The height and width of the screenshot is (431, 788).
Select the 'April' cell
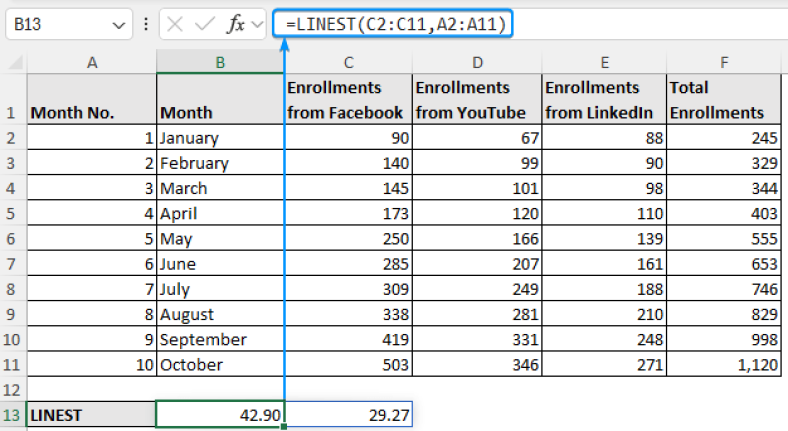click(220, 213)
